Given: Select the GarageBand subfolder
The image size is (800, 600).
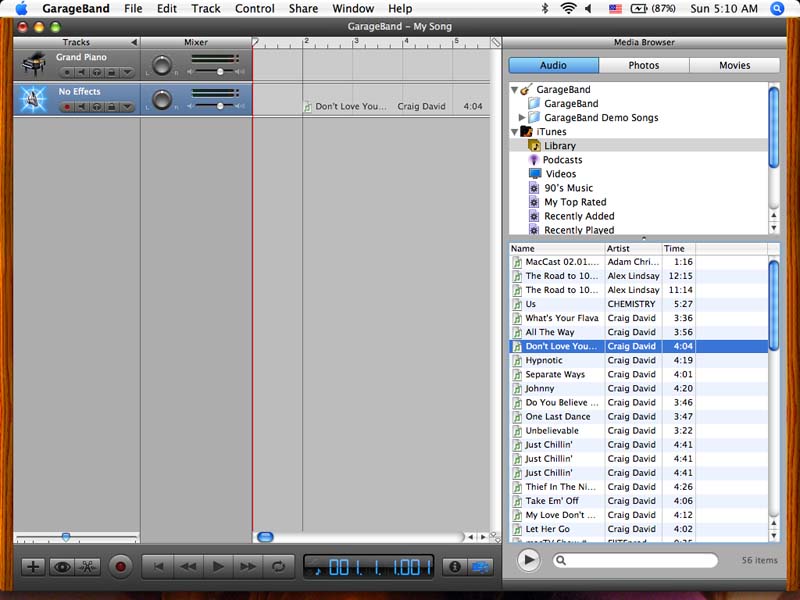Looking at the screenshot, I should pyautogui.click(x=571, y=104).
